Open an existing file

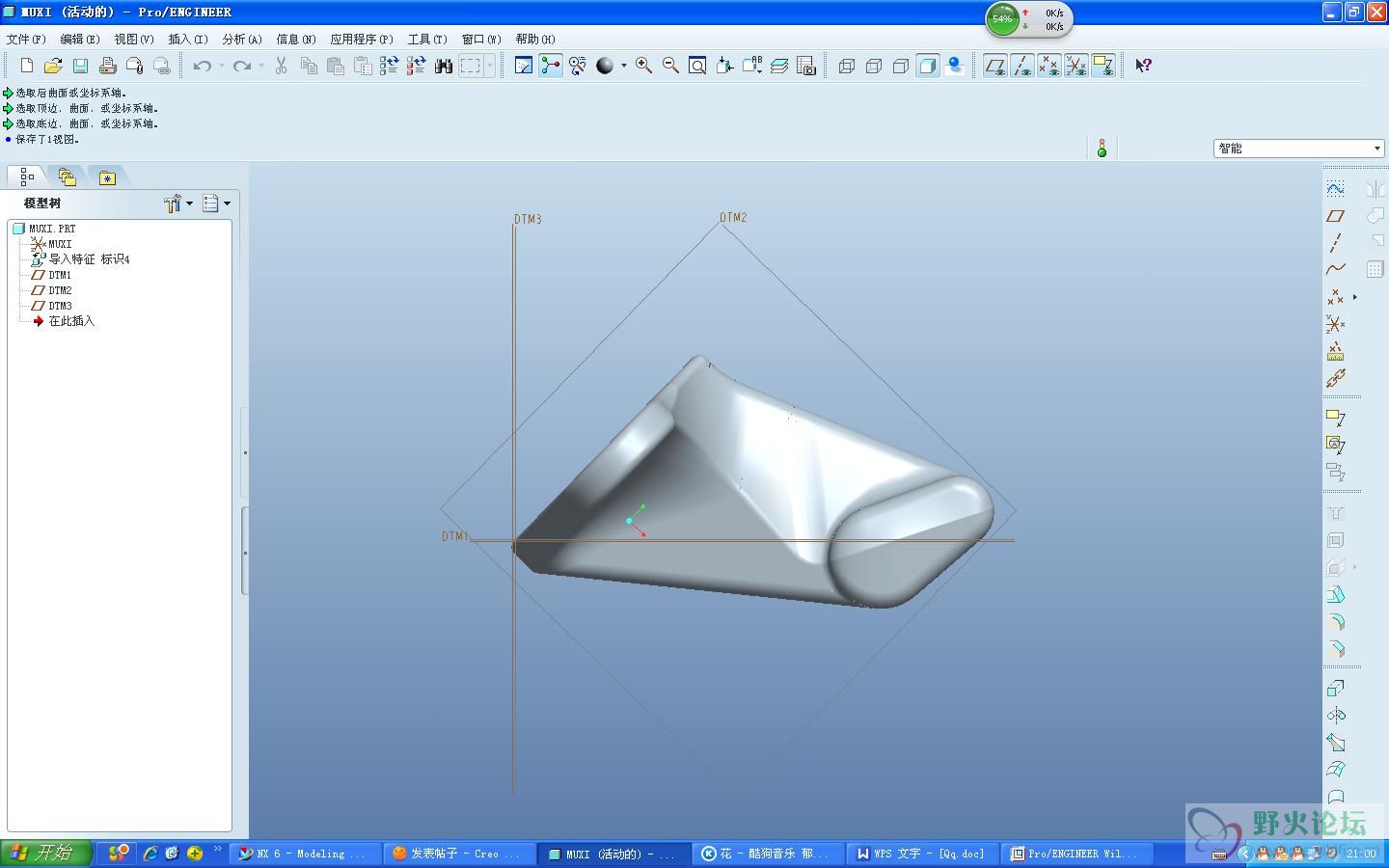pos(53,66)
